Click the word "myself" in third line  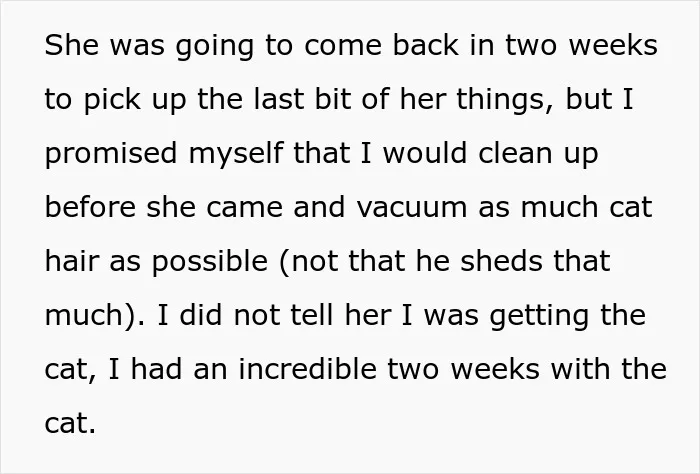(x=236, y=154)
